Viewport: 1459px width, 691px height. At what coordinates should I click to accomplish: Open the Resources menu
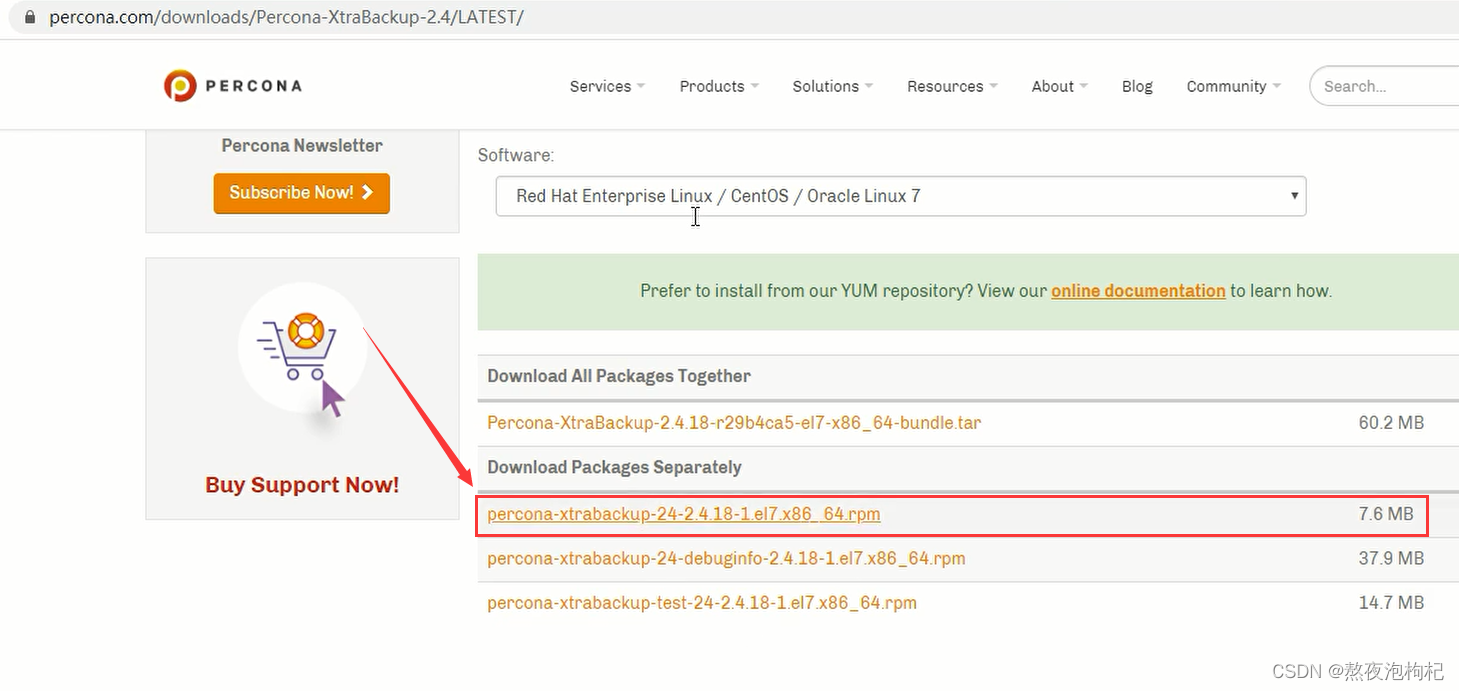[952, 86]
